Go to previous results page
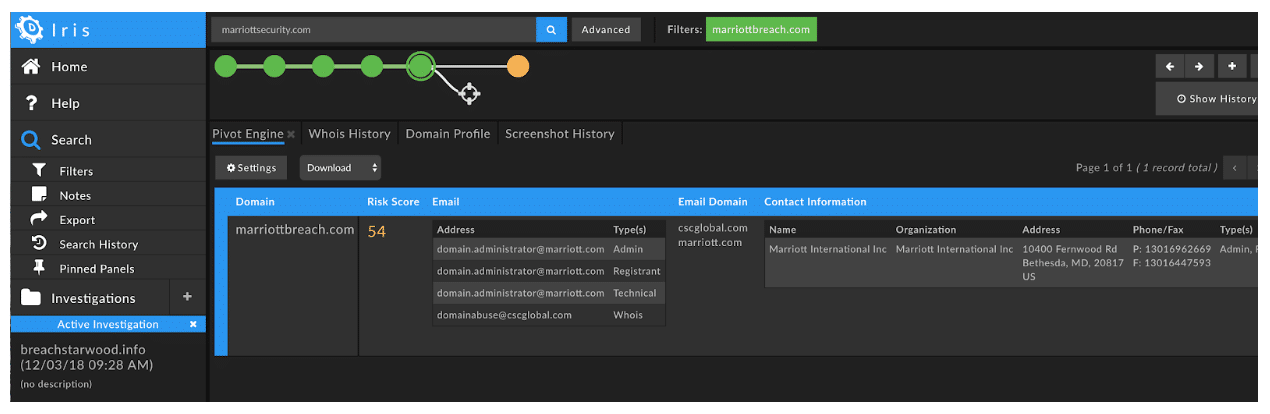 pos(1235,168)
